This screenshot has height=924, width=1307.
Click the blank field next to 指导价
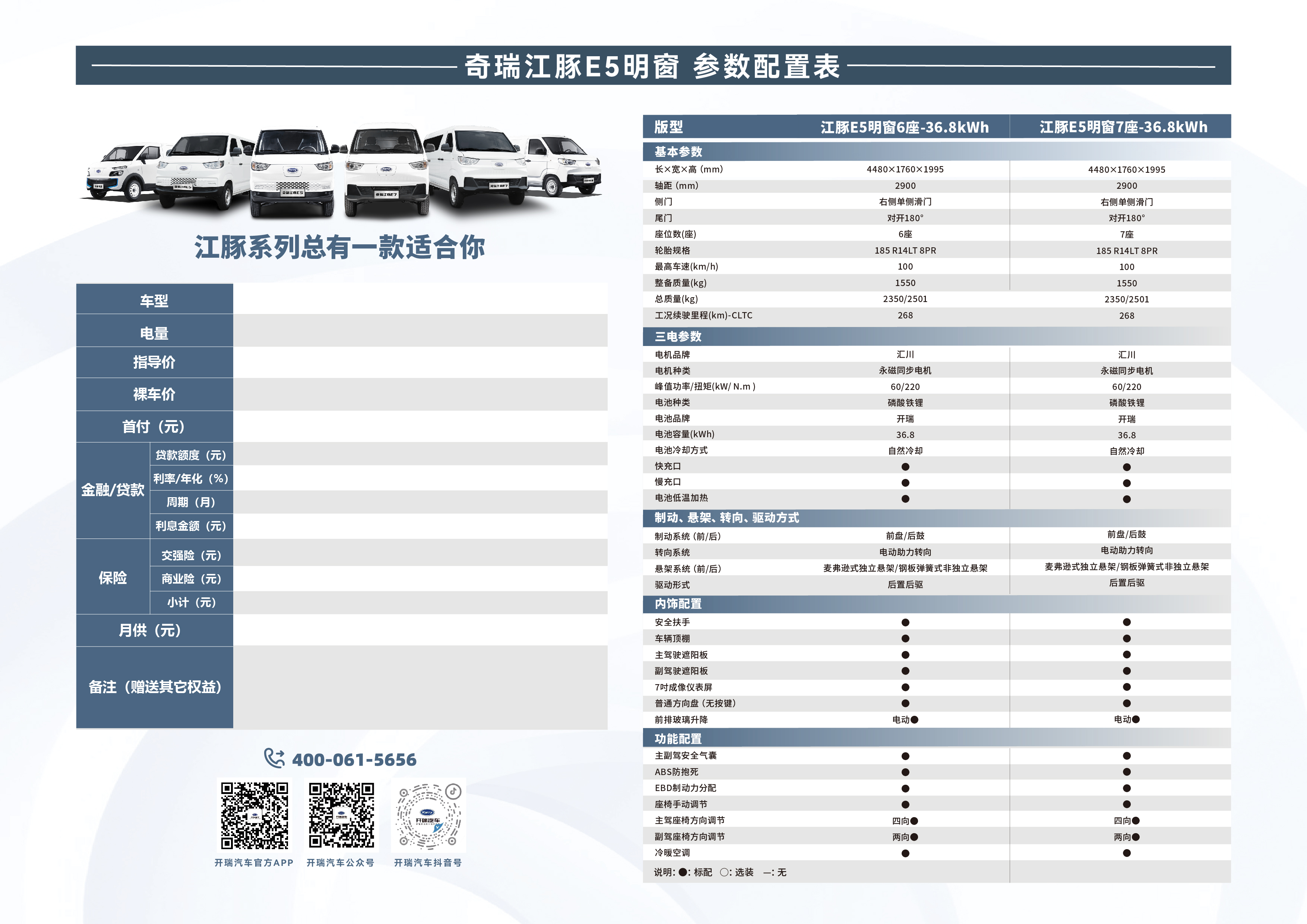420,362
